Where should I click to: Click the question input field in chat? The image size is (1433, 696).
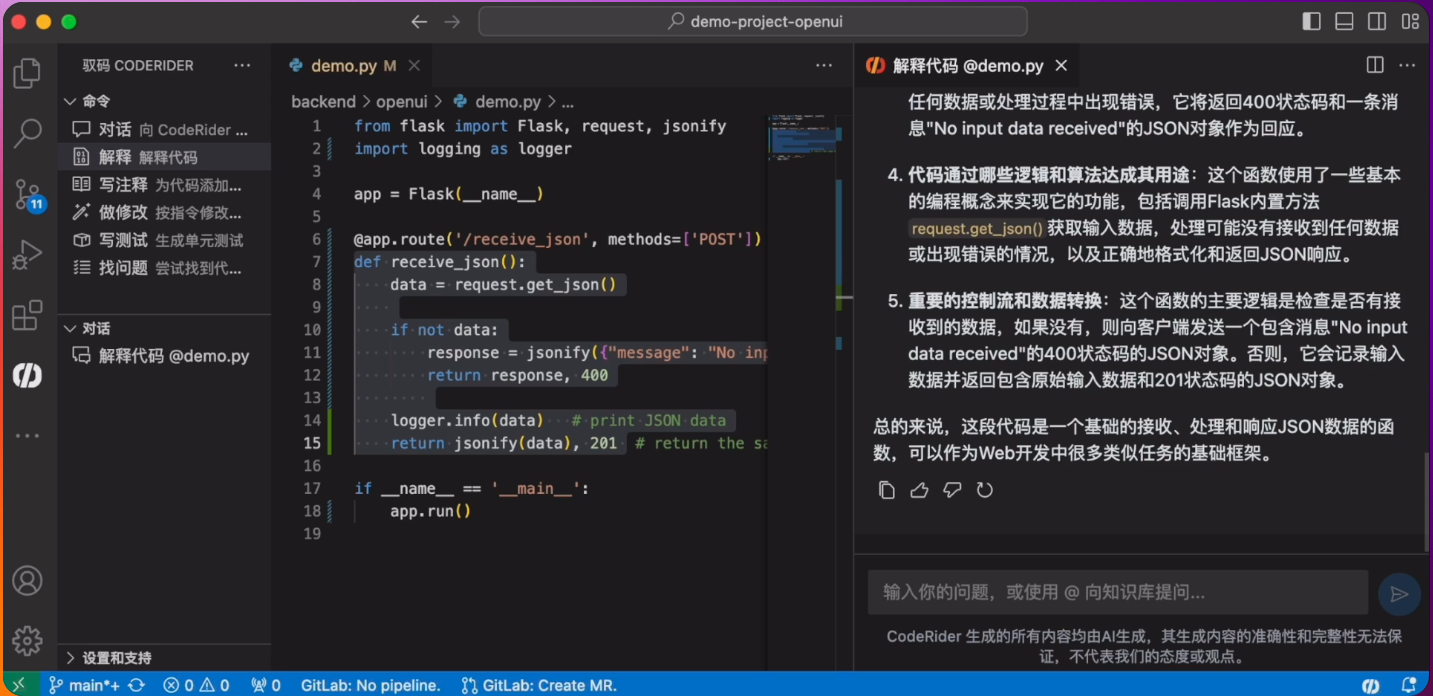click(x=1117, y=593)
